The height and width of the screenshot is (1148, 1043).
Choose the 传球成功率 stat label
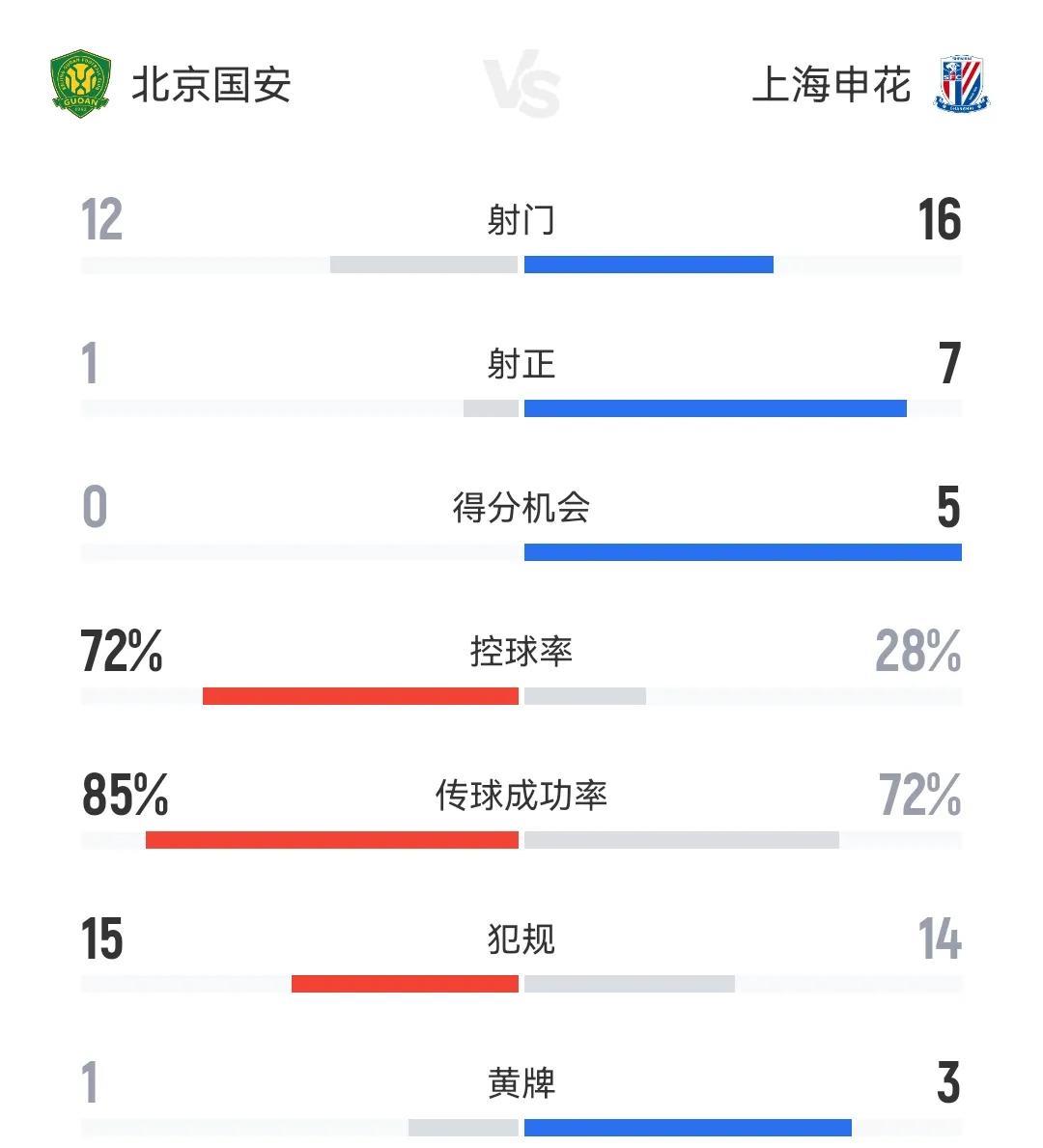coord(521,795)
